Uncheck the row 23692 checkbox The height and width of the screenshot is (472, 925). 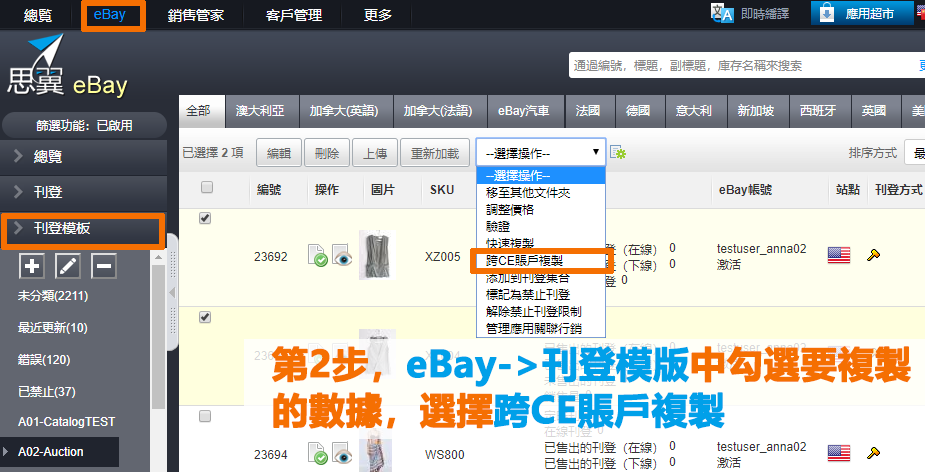tap(205, 218)
